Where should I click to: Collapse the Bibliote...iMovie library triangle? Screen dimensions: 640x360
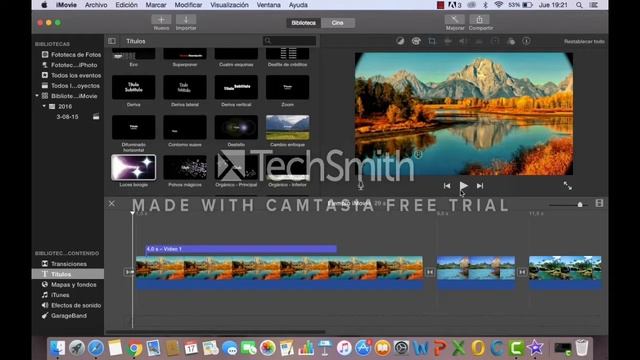(x=37, y=96)
